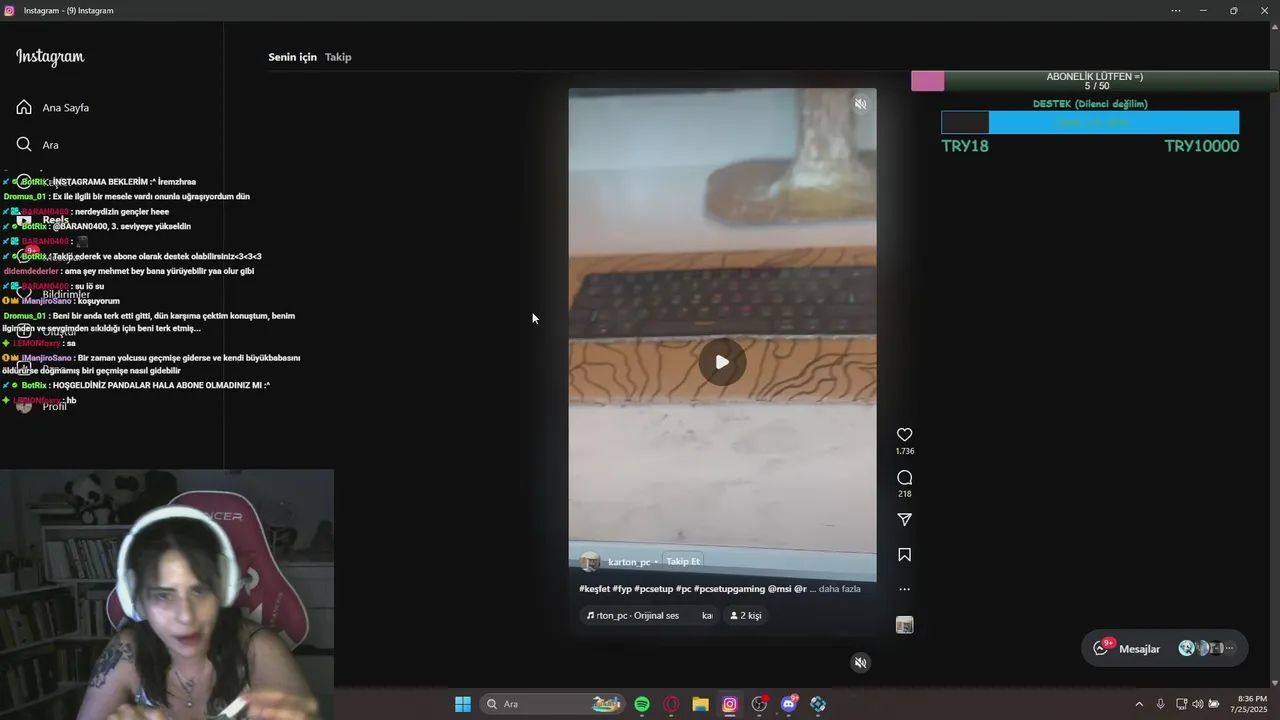Share the reel with the paper plane icon
The width and height of the screenshot is (1280, 720).
pos(904,519)
